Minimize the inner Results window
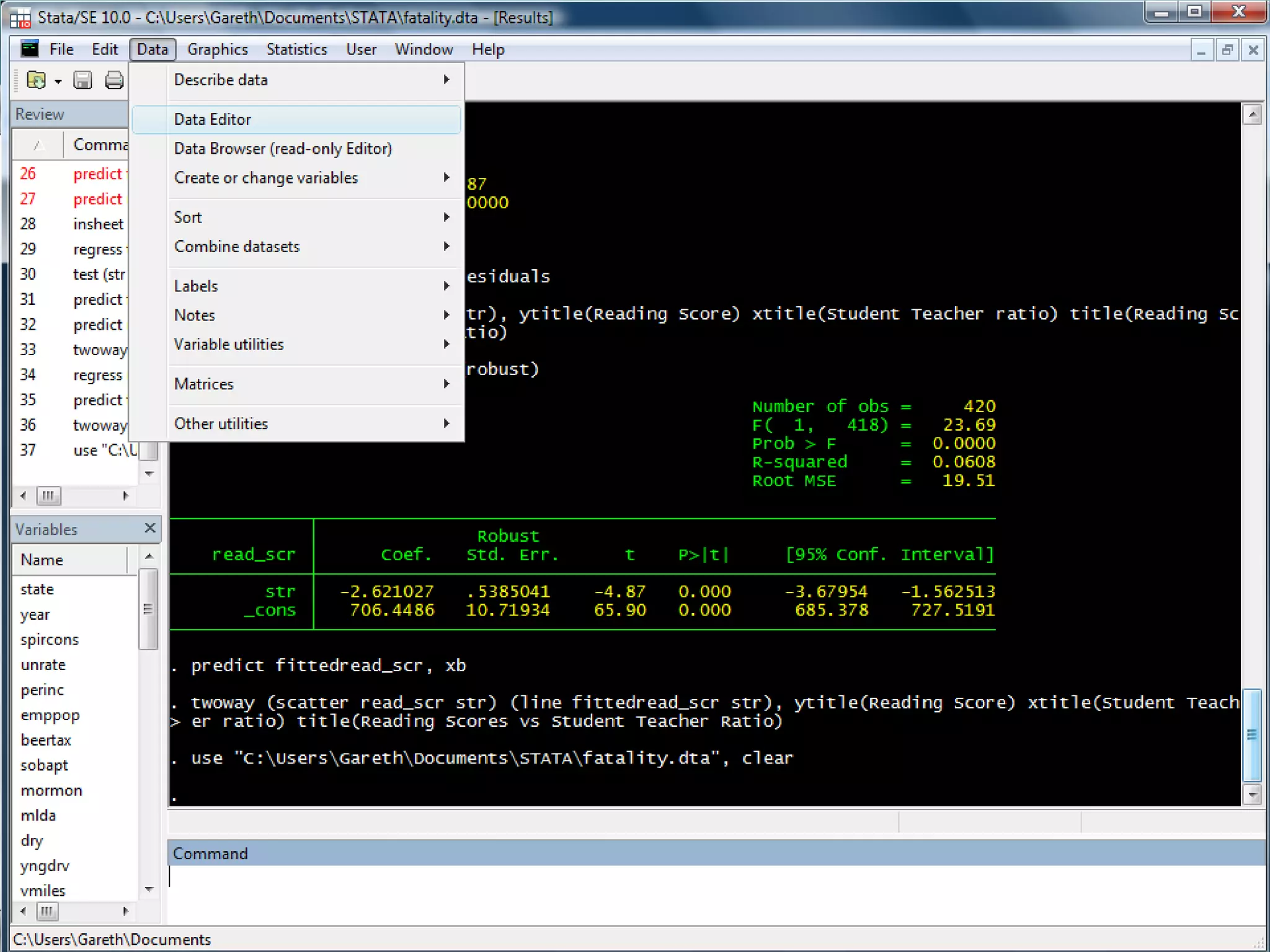The image size is (1270, 952). tap(1201, 50)
